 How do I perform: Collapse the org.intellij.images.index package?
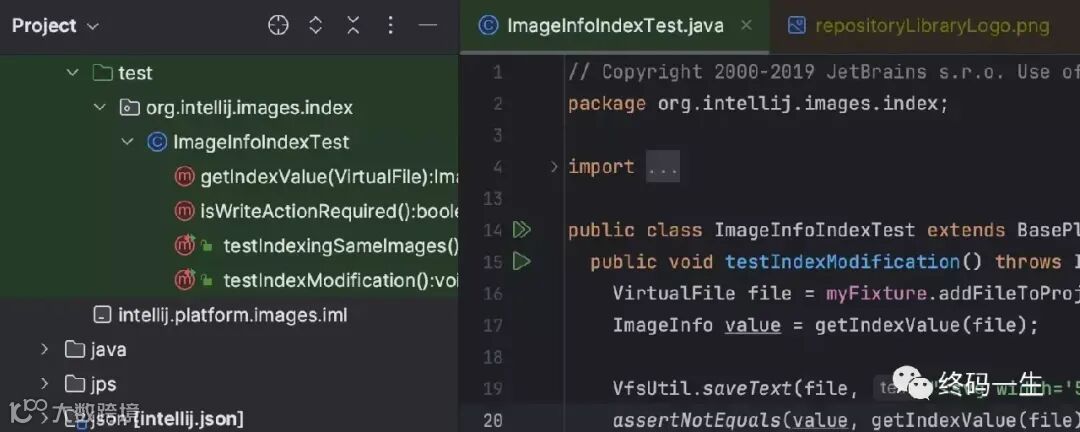pyautogui.click(x=101, y=107)
